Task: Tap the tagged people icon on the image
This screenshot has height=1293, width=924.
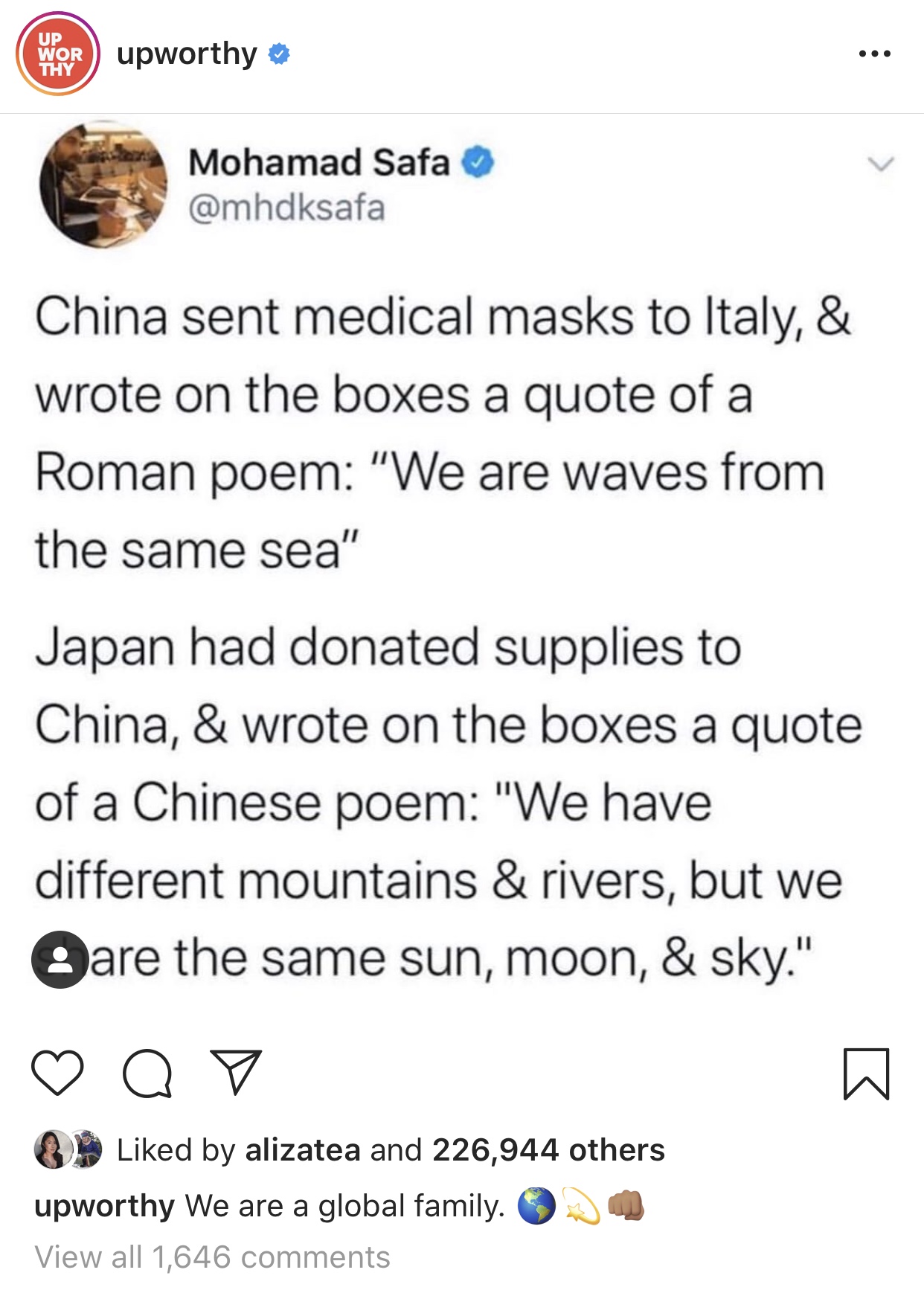Action: pos(60,959)
